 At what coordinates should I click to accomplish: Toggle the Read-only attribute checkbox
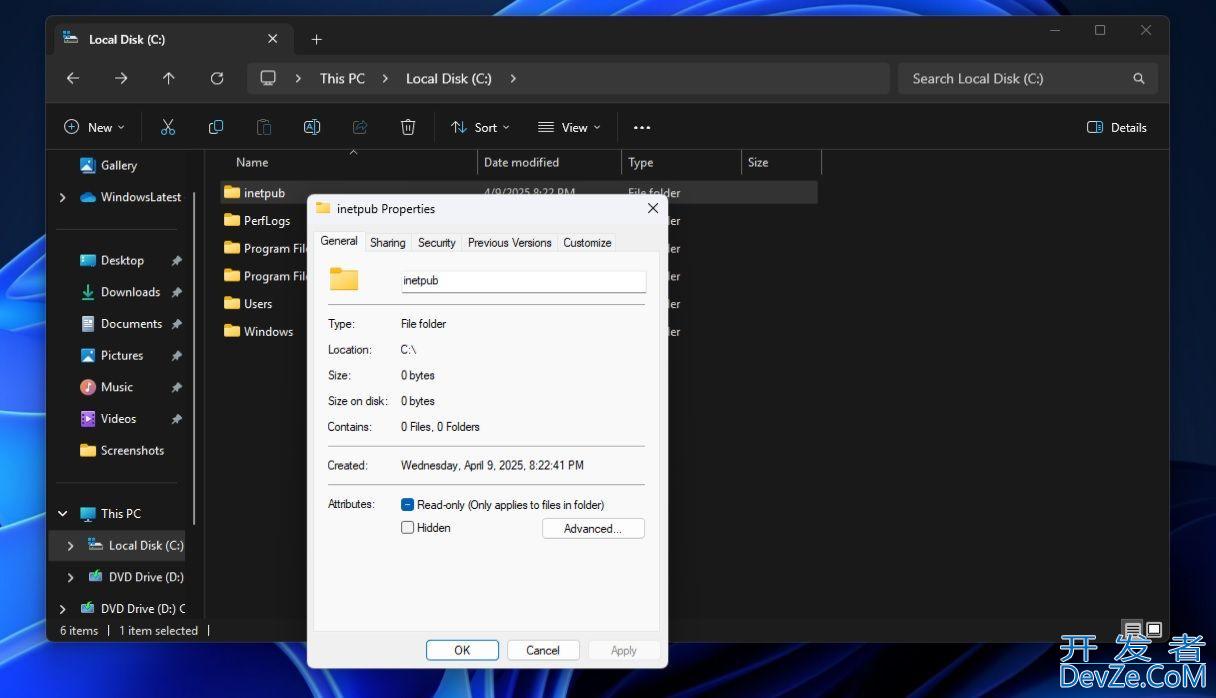coord(408,505)
